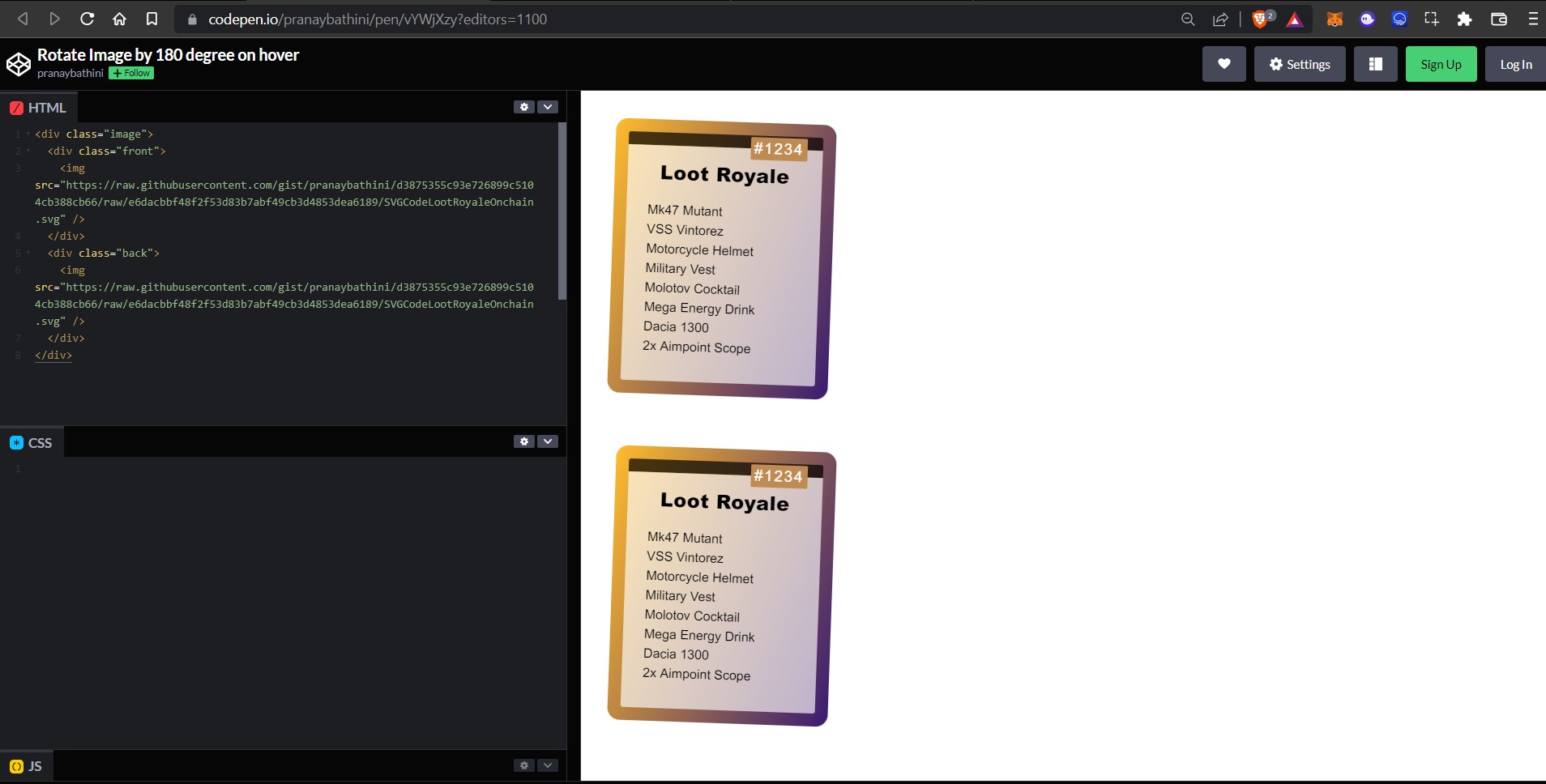Screen dimensions: 1546x784
Task: Open the browser home page
Action: click(119, 19)
